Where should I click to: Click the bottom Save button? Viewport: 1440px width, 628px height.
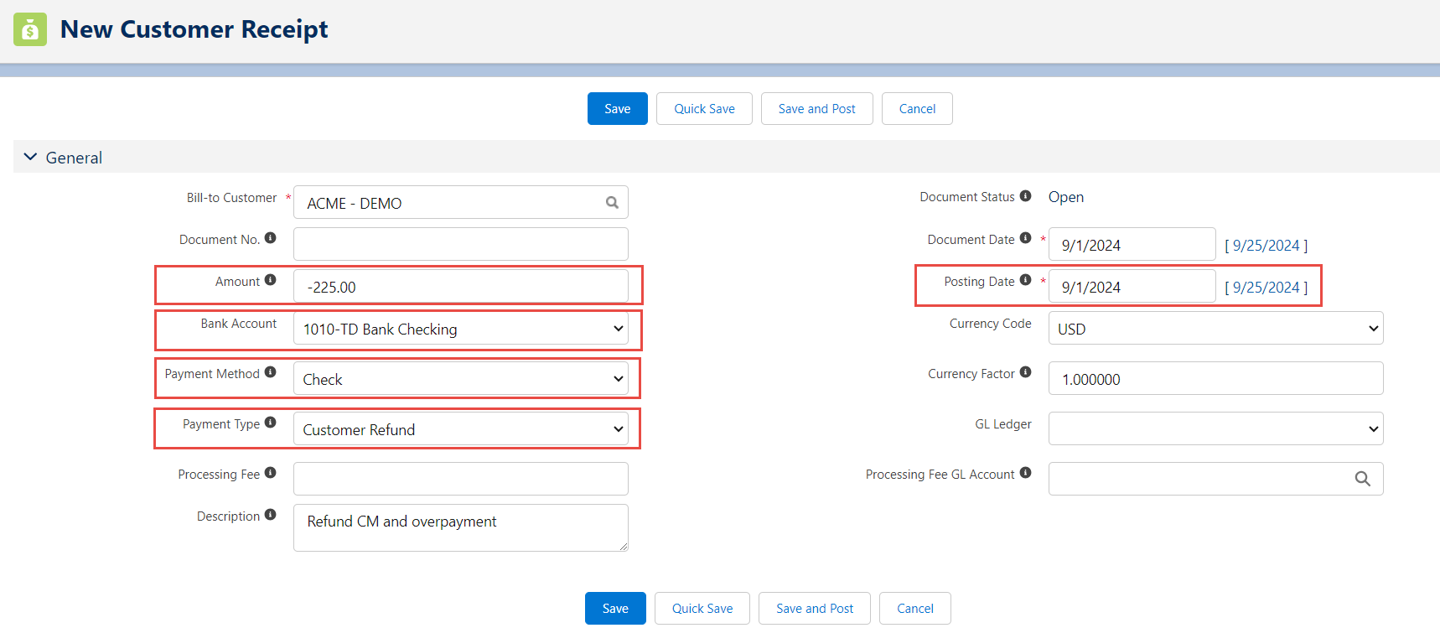click(616, 608)
